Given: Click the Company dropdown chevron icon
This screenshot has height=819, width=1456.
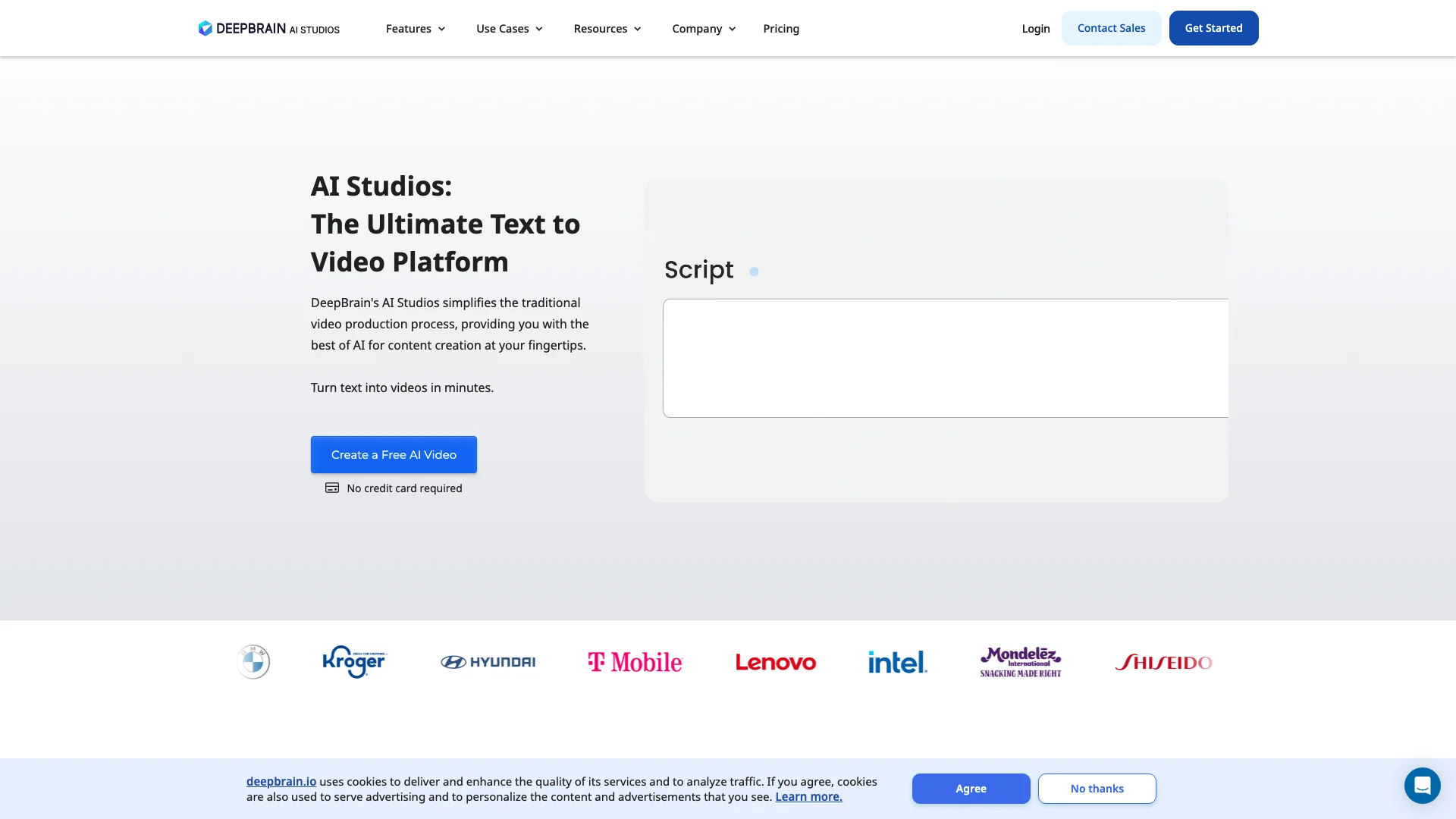Looking at the screenshot, I should click(x=733, y=28).
